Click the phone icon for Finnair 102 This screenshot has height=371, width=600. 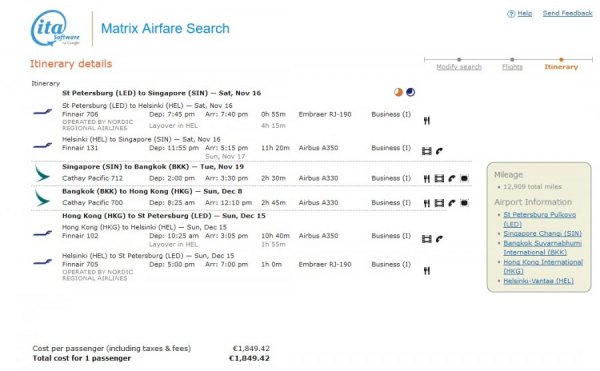(x=439, y=239)
